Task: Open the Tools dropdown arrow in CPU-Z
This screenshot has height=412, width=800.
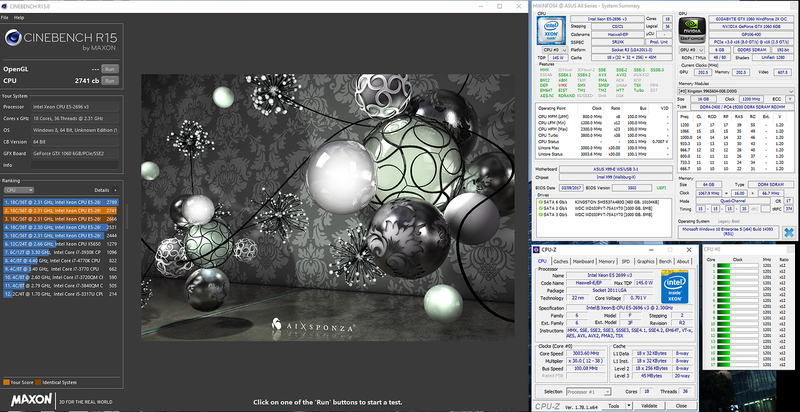Action: pos(629,406)
